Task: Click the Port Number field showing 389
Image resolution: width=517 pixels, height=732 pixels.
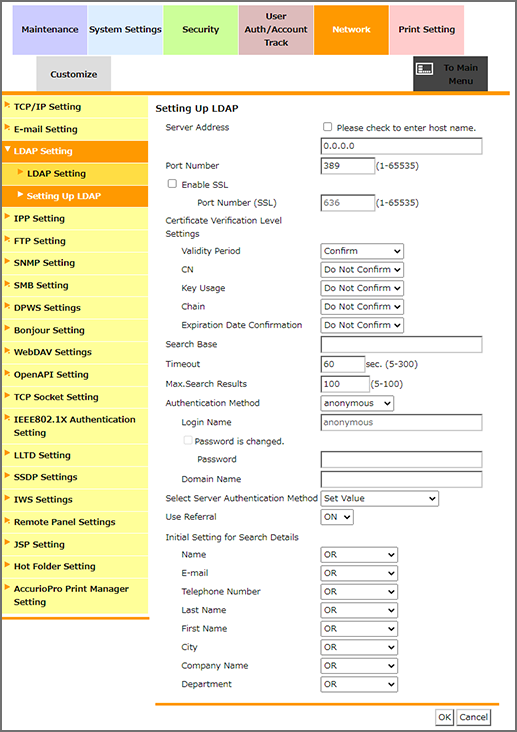Action: [x=347, y=166]
